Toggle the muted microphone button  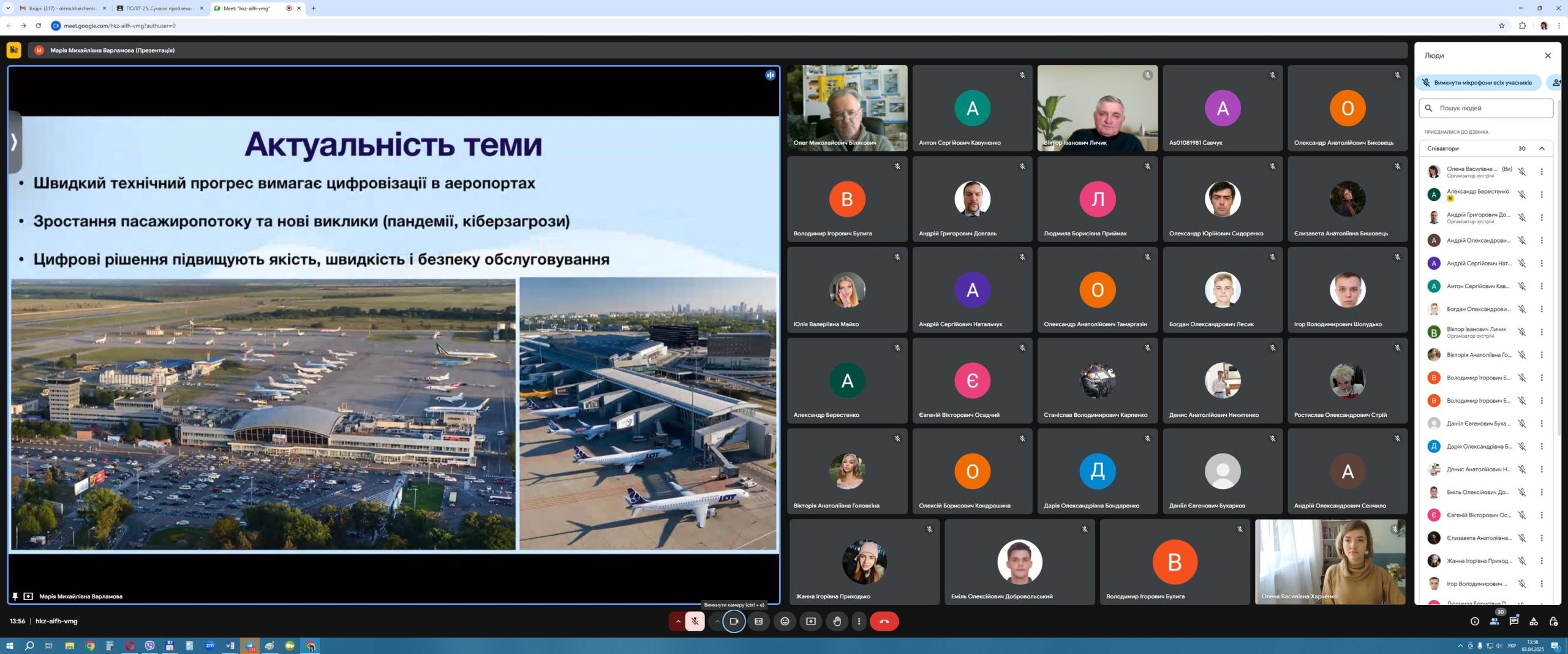coord(695,621)
